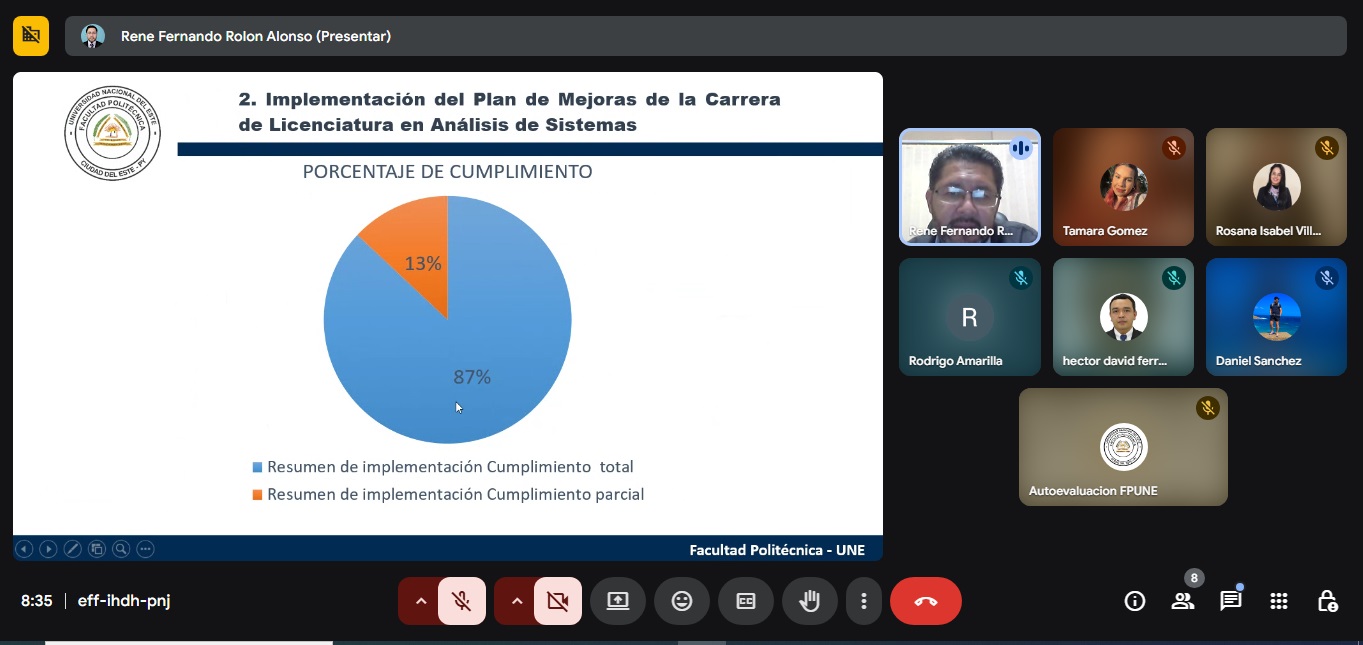
Task: Click the Autoevaluacion FPUNE participant tile
Action: click(1123, 447)
